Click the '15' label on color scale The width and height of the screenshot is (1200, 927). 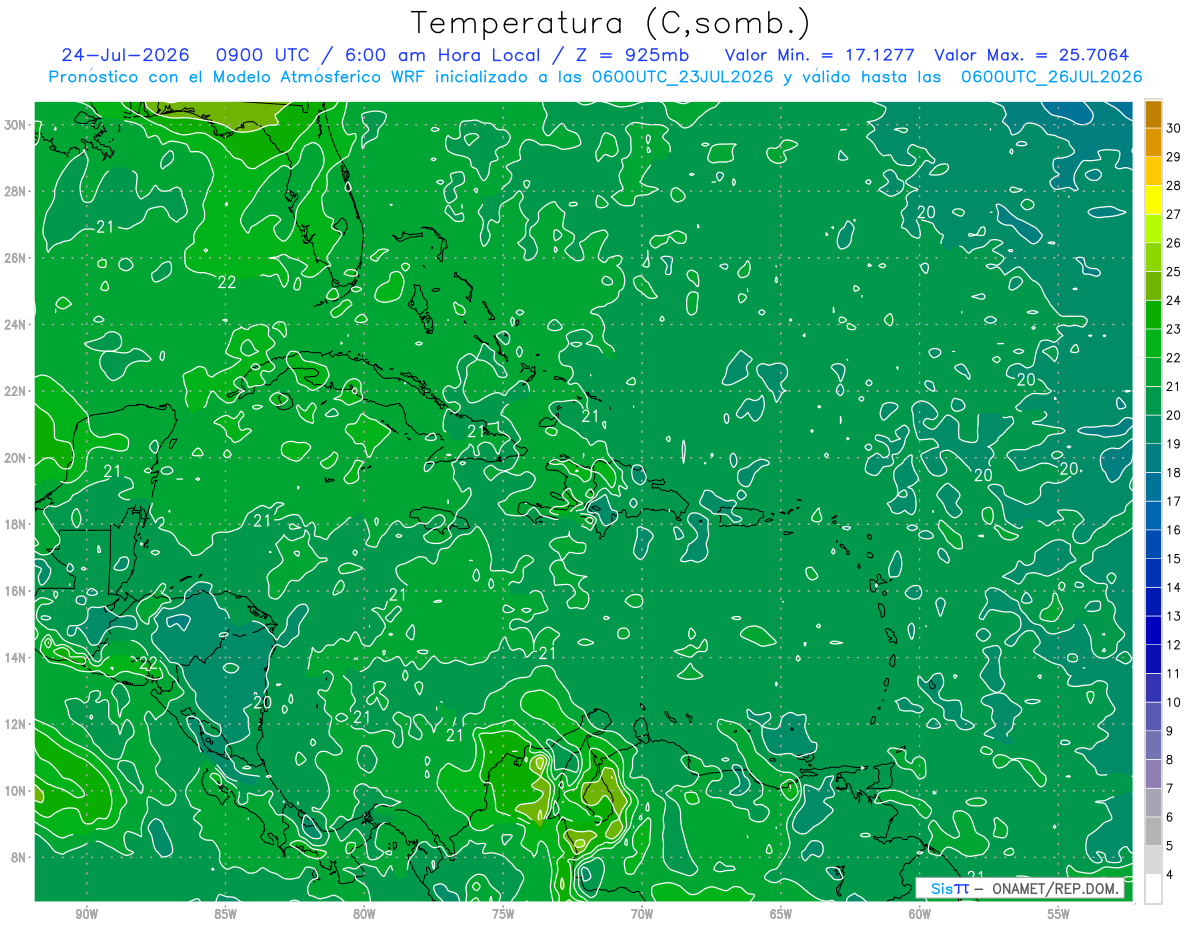(1174, 559)
